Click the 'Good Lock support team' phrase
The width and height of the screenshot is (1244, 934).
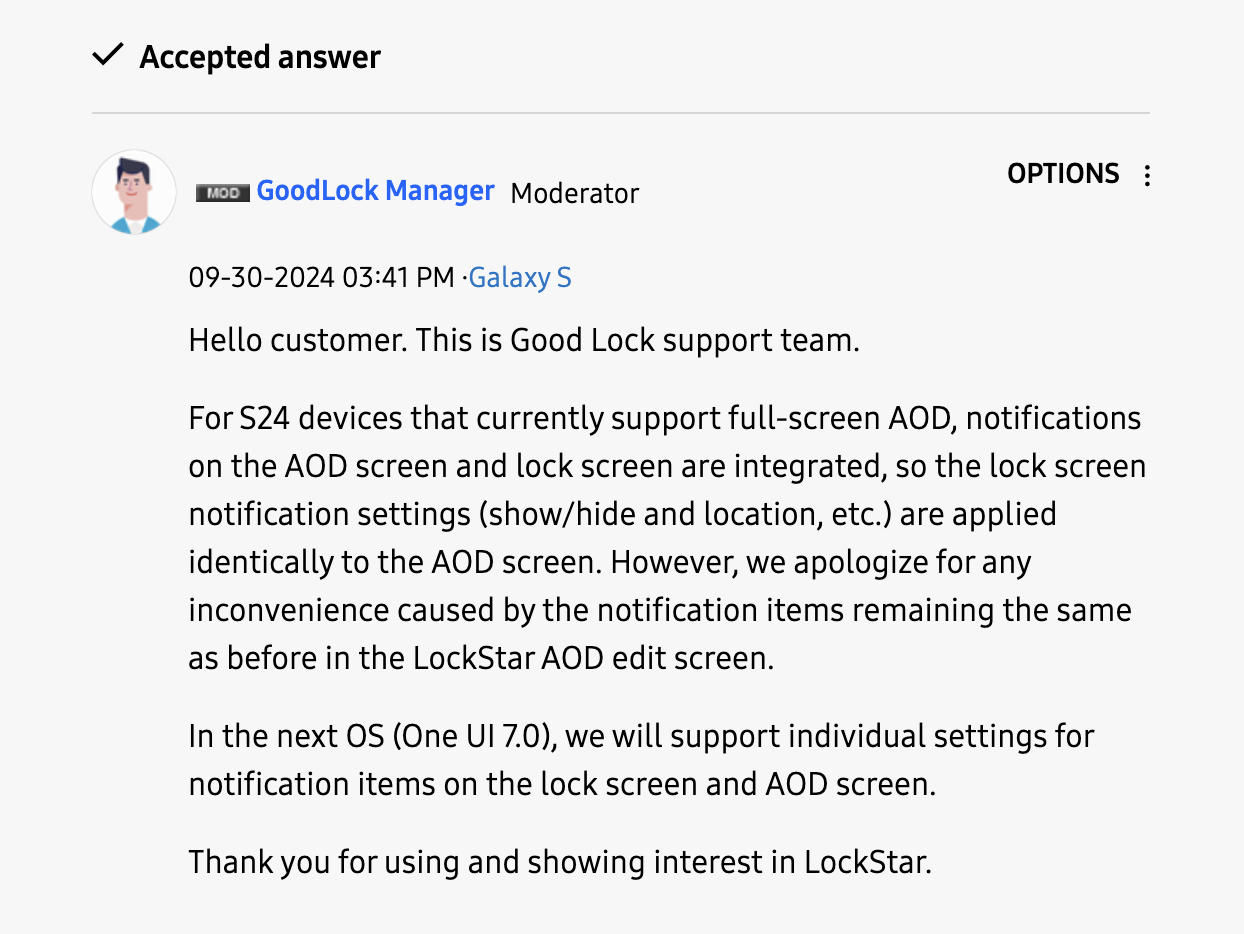(x=684, y=341)
